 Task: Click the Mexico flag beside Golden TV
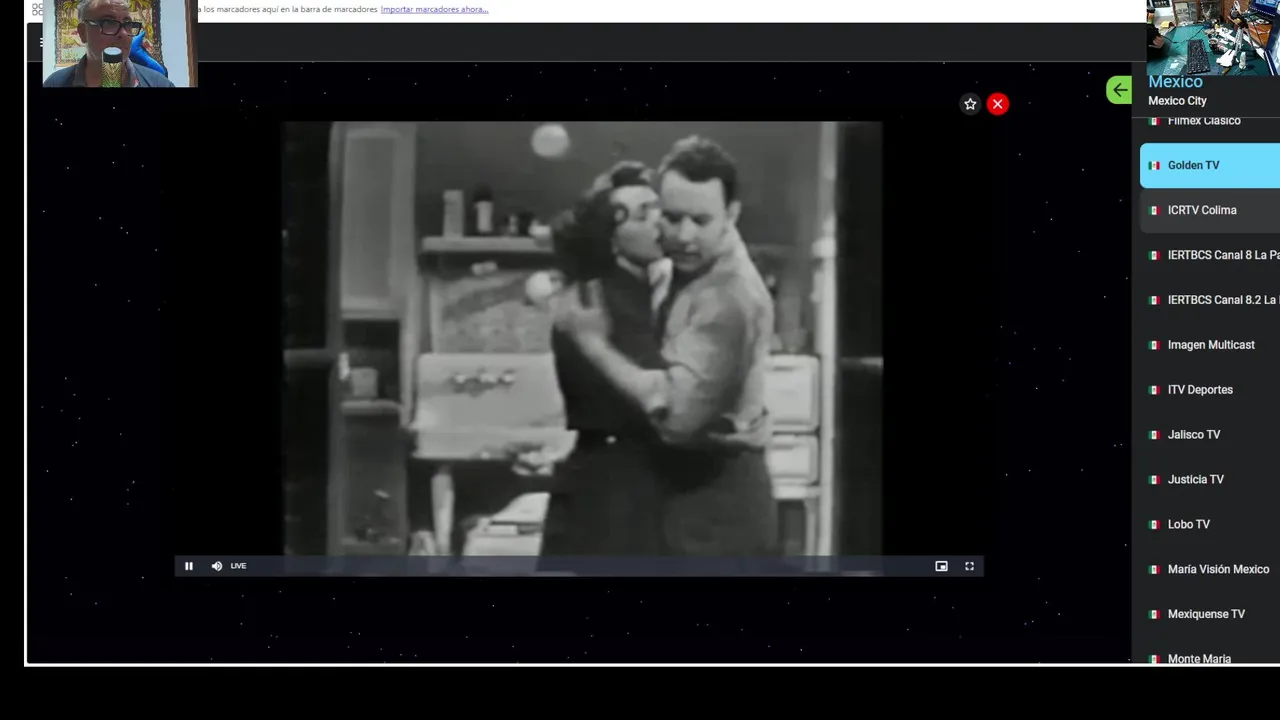coord(1154,166)
